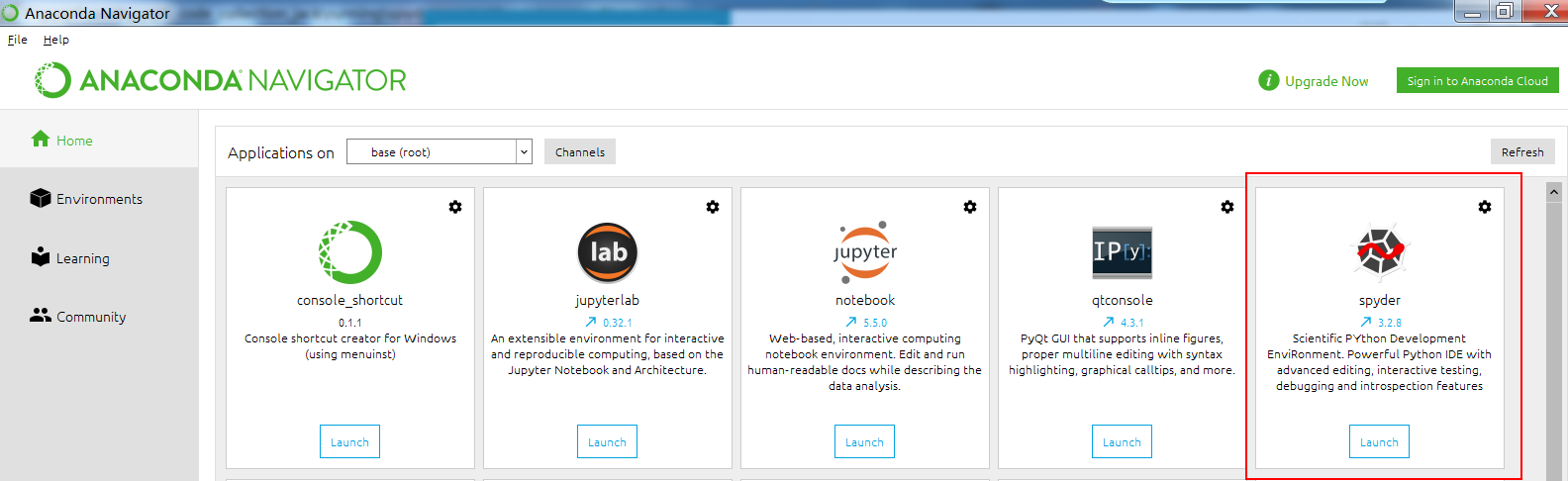
Task: Launch console_shortcut
Action: pos(349,441)
